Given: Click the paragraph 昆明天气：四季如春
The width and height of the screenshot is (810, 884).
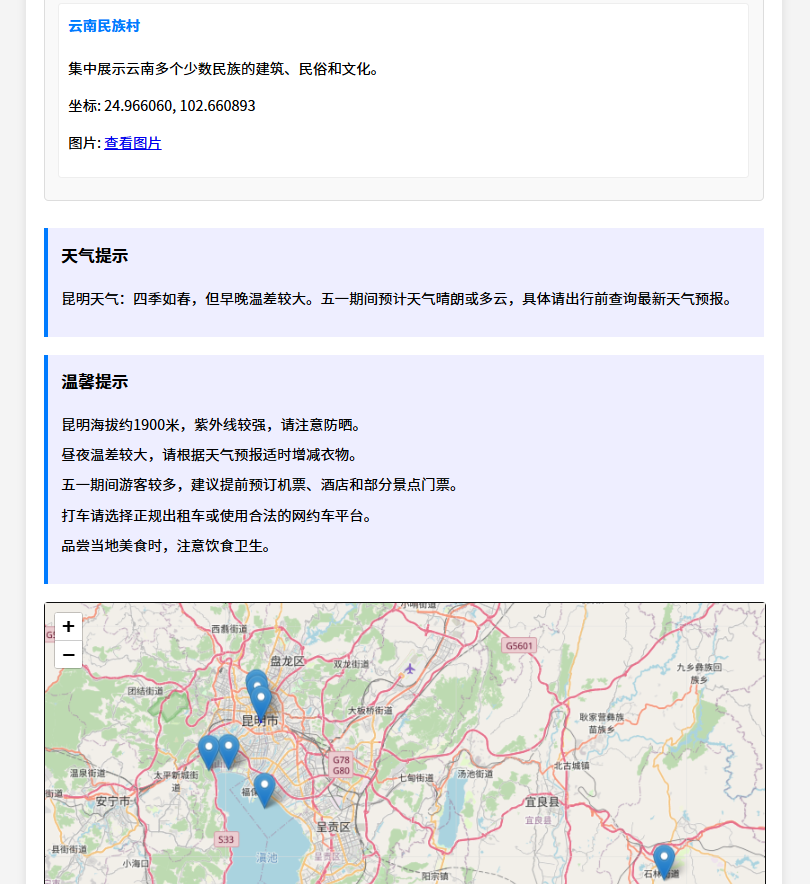Looking at the screenshot, I should (397, 299).
